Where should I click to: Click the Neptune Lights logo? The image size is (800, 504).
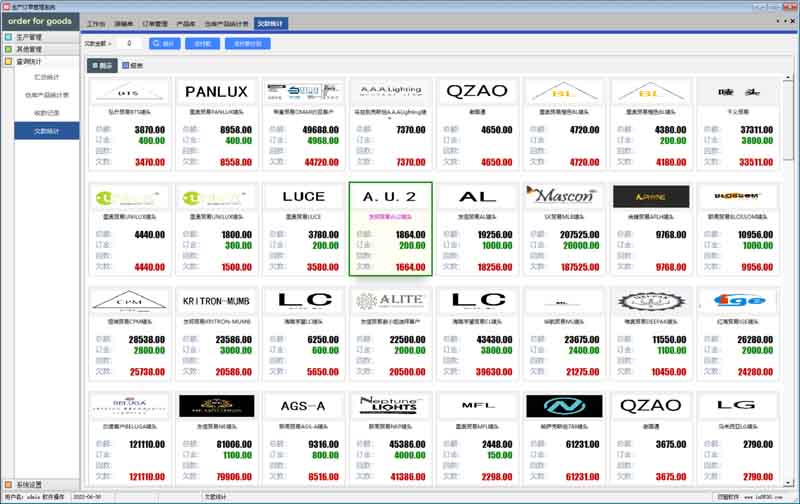pos(390,405)
